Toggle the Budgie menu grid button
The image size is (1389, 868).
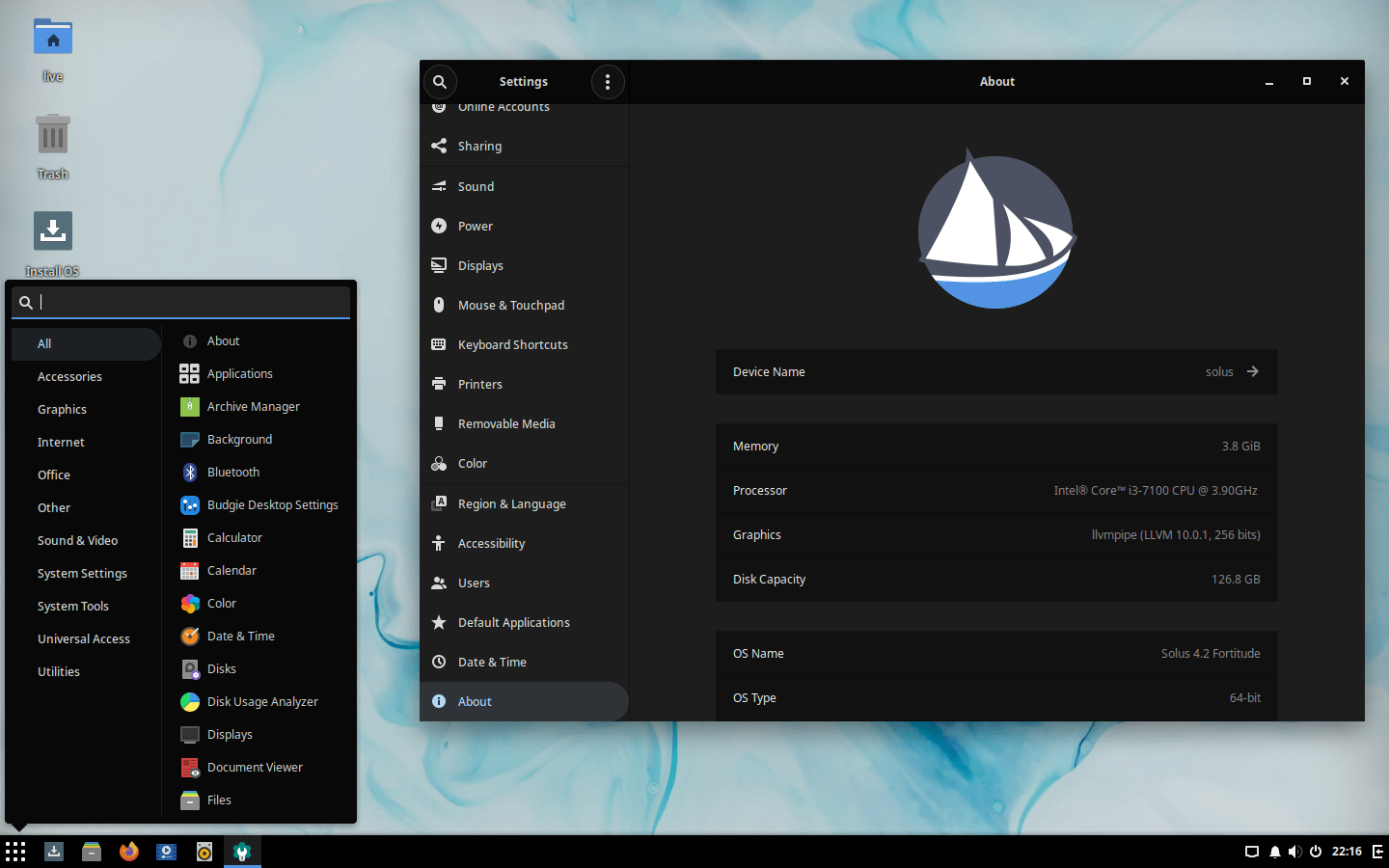click(x=15, y=852)
